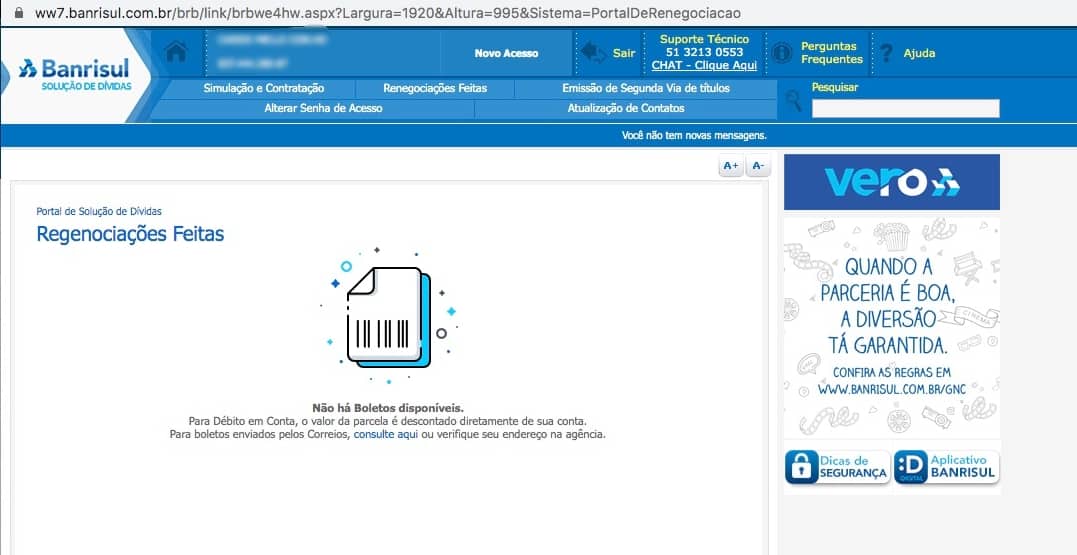Click the padlock icon in address bar

[x=19, y=12]
